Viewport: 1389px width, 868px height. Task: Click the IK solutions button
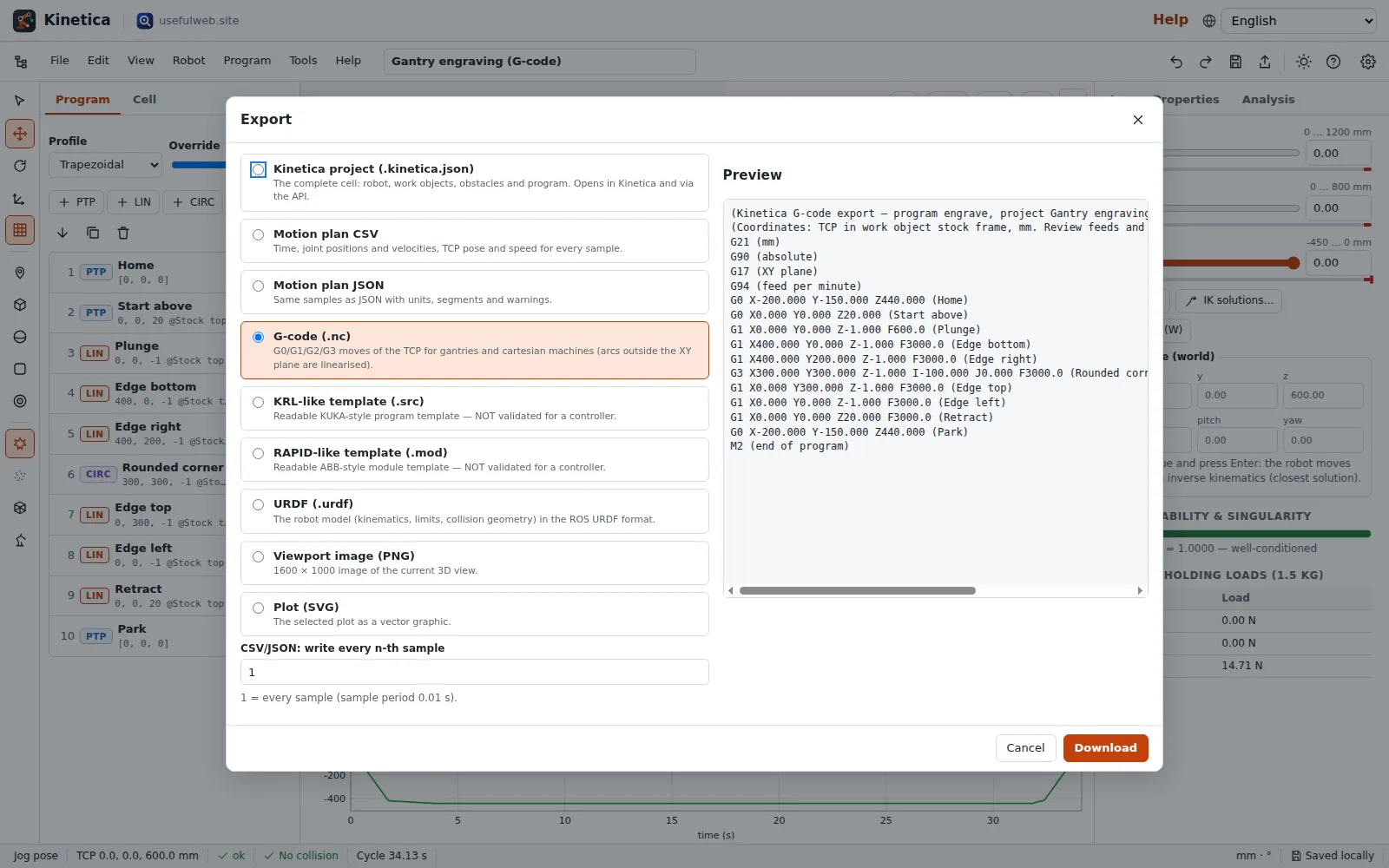pos(1228,300)
